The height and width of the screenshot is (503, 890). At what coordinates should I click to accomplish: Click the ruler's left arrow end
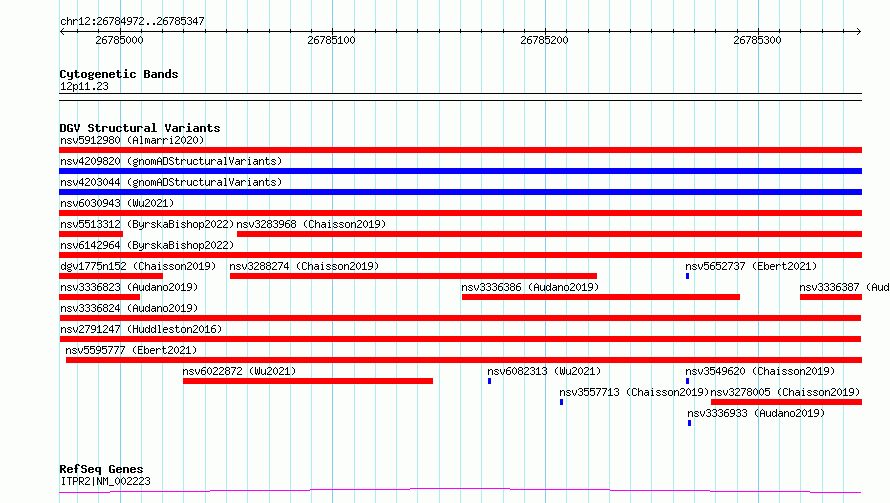[x=62, y=31]
